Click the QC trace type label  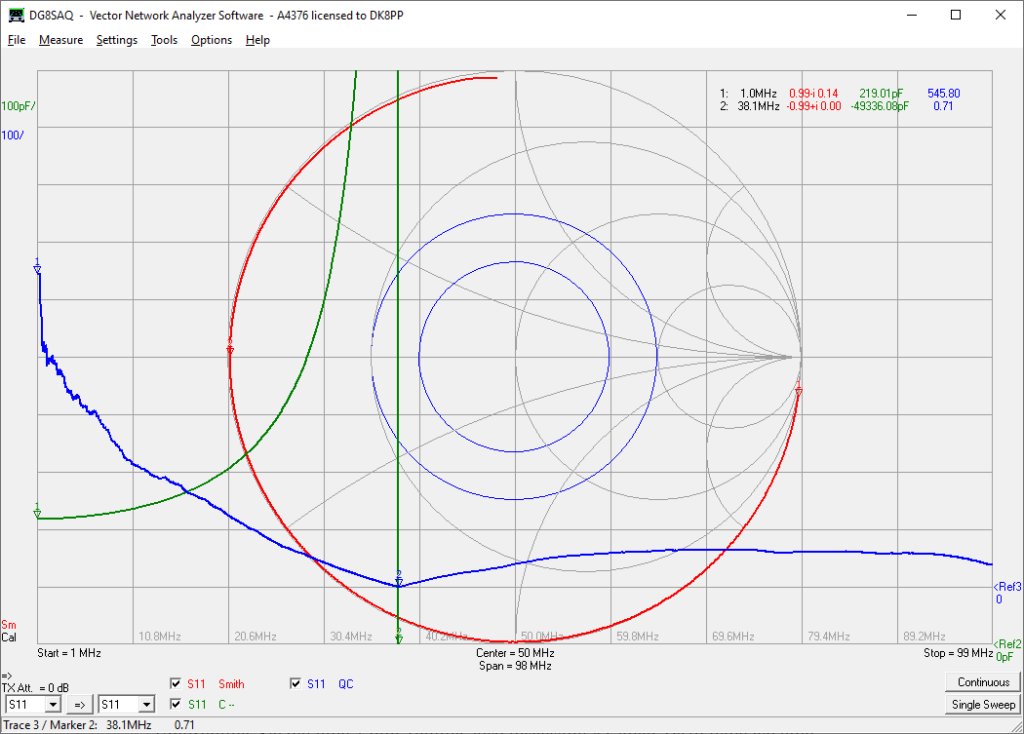(x=345, y=684)
